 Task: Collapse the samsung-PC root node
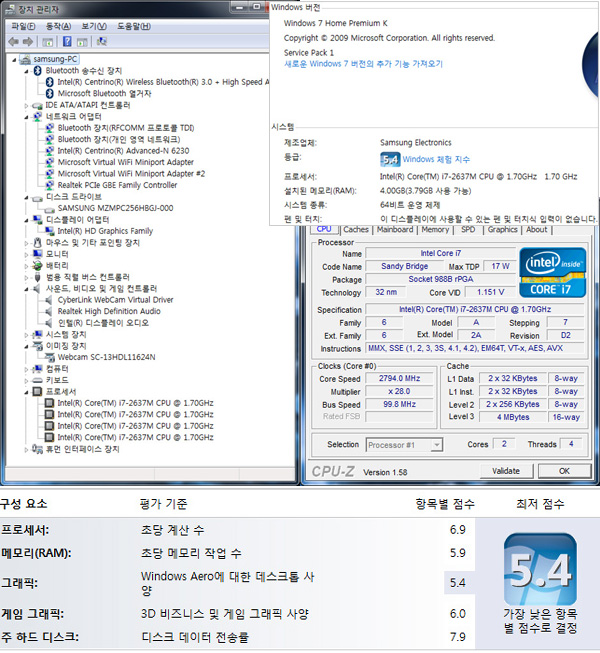14,60
